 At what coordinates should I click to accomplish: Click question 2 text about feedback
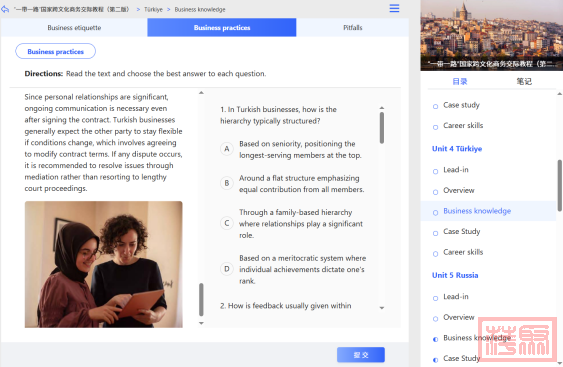pos(285,306)
